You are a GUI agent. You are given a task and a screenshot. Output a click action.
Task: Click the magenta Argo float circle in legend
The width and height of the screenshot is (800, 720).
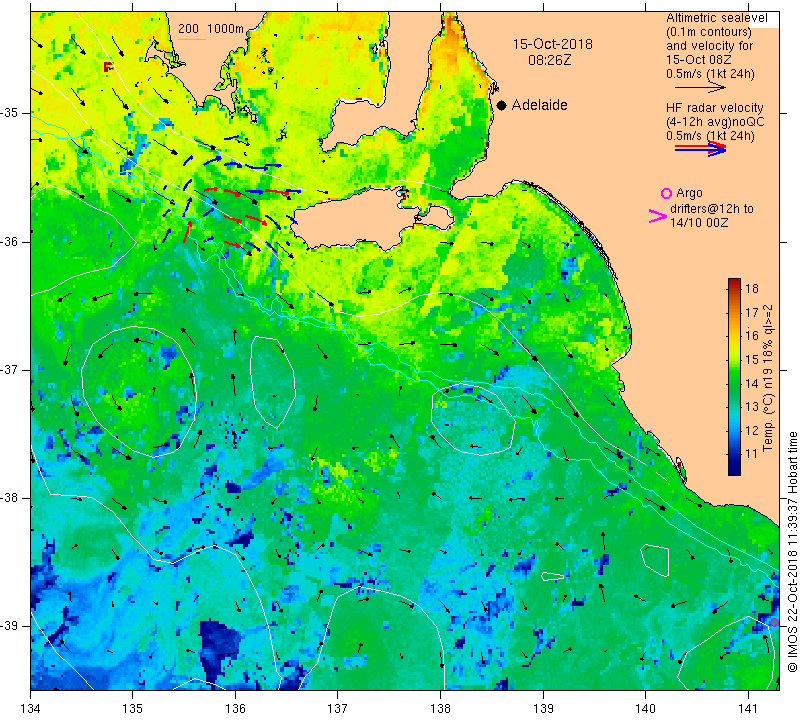(666, 193)
